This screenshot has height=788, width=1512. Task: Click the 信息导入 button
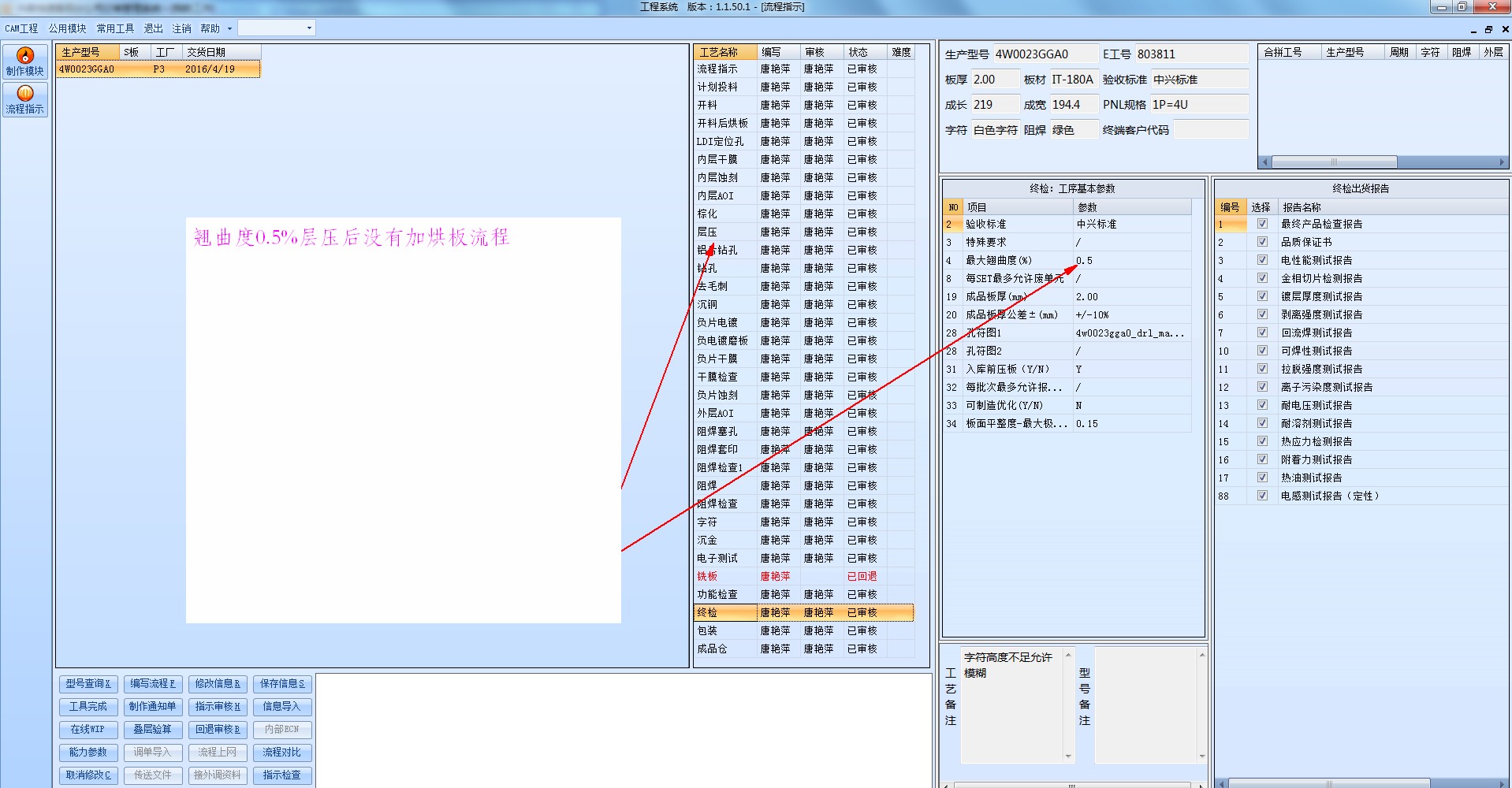click(282, 707)
